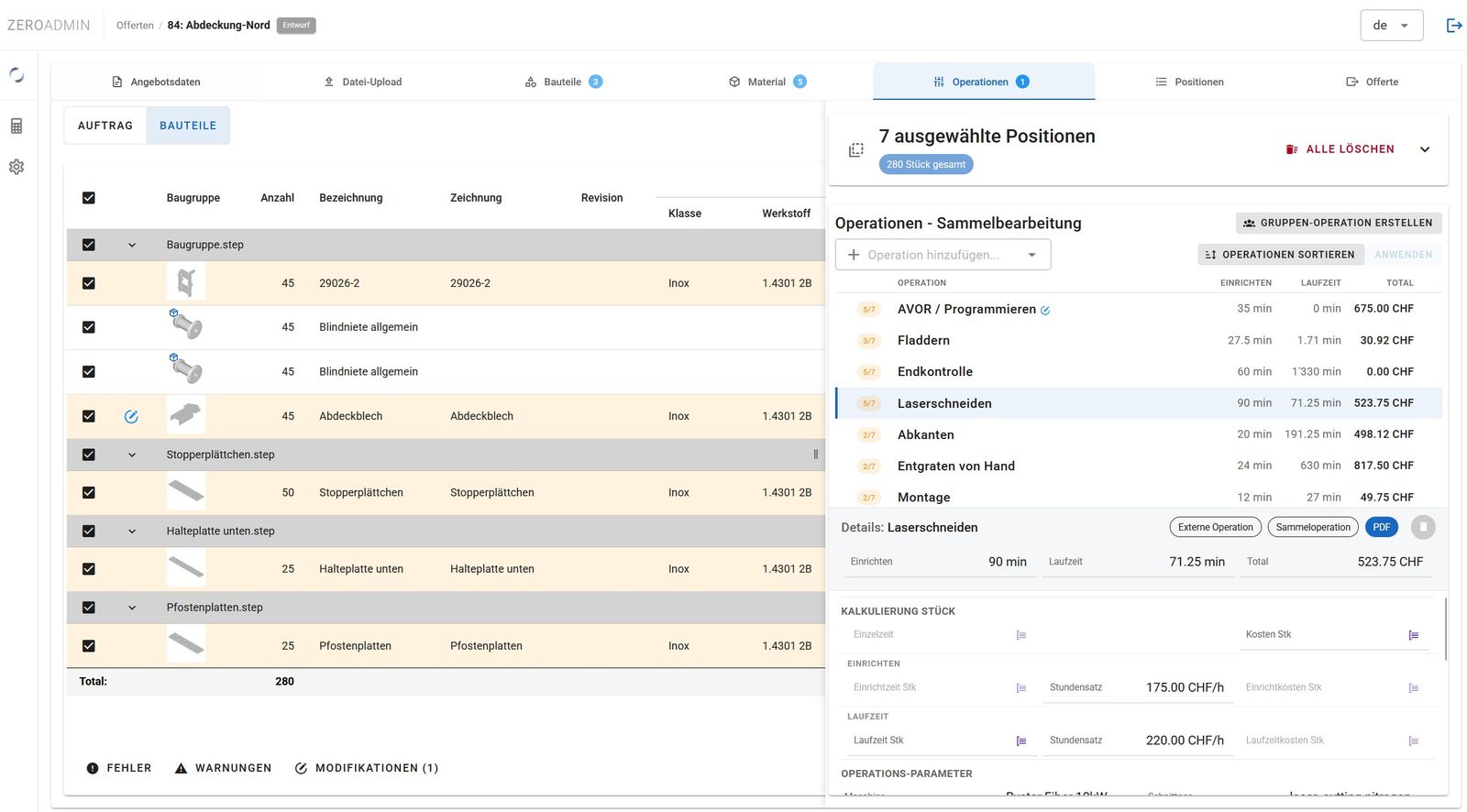Uncheck the Halteplatte unten.step group checkbox
This screenshot has width=1467, height=812.
point(89,531)
